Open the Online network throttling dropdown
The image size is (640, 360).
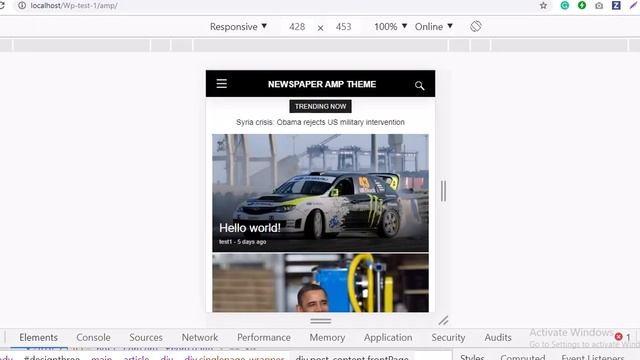[x=434, y=27]
